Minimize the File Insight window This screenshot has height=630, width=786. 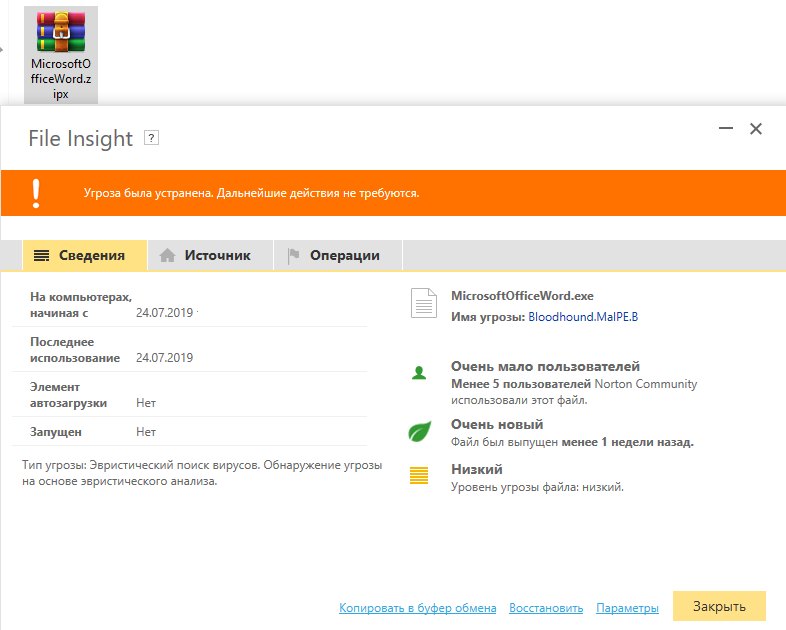pos(726,128)
